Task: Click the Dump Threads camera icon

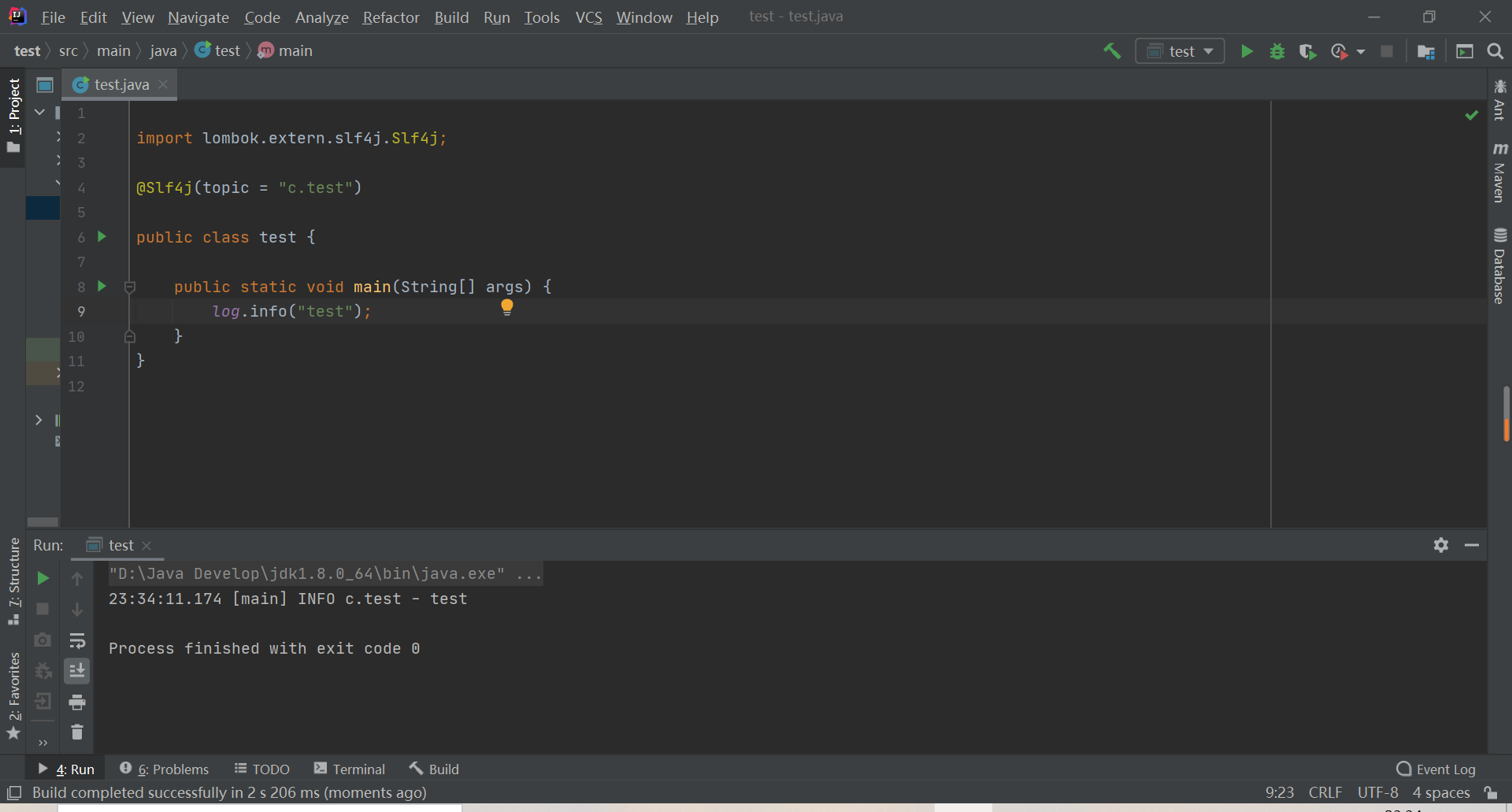Action: 43,640
